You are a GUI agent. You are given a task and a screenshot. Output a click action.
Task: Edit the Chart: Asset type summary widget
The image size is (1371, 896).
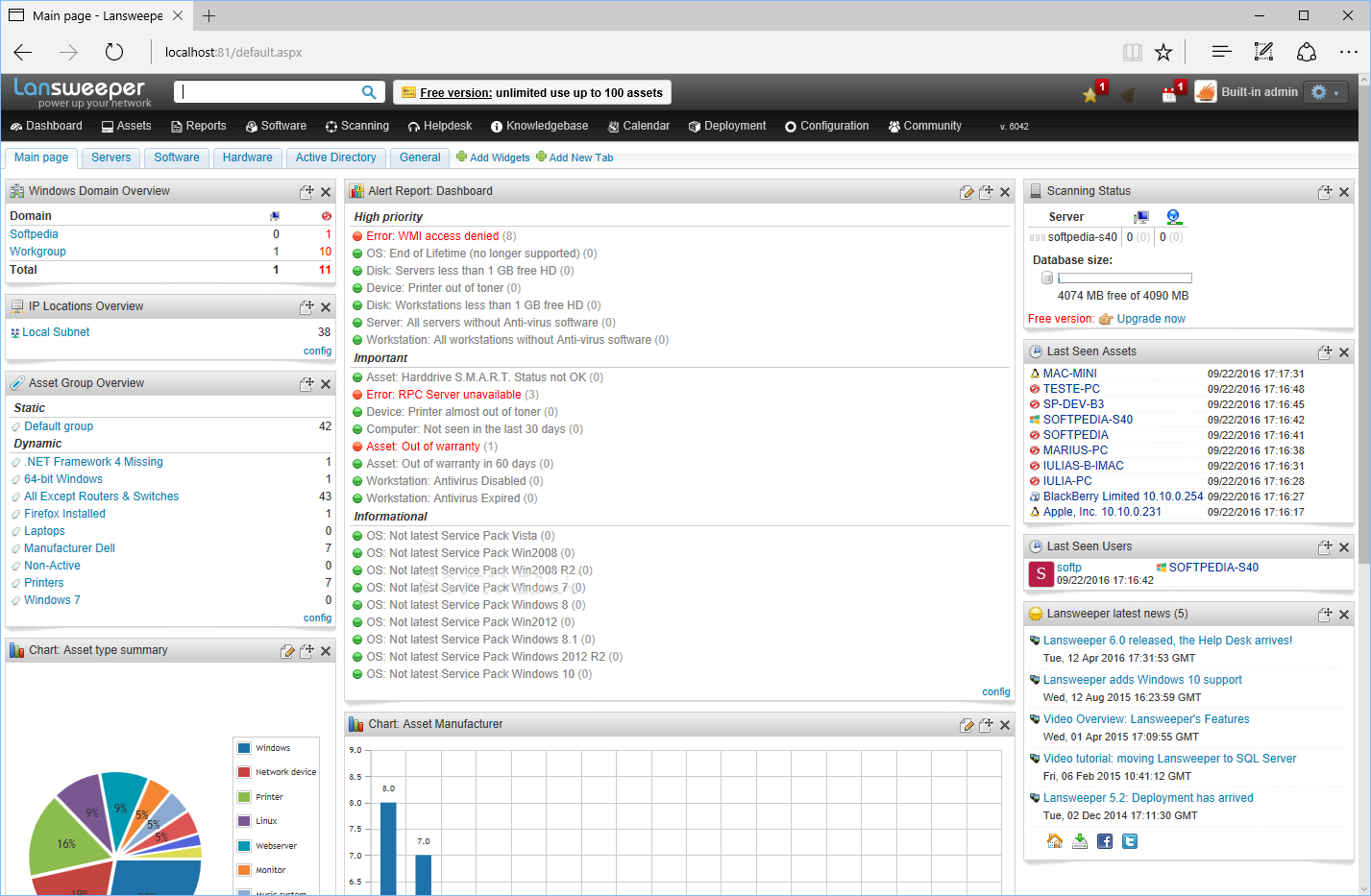[287, 651]
